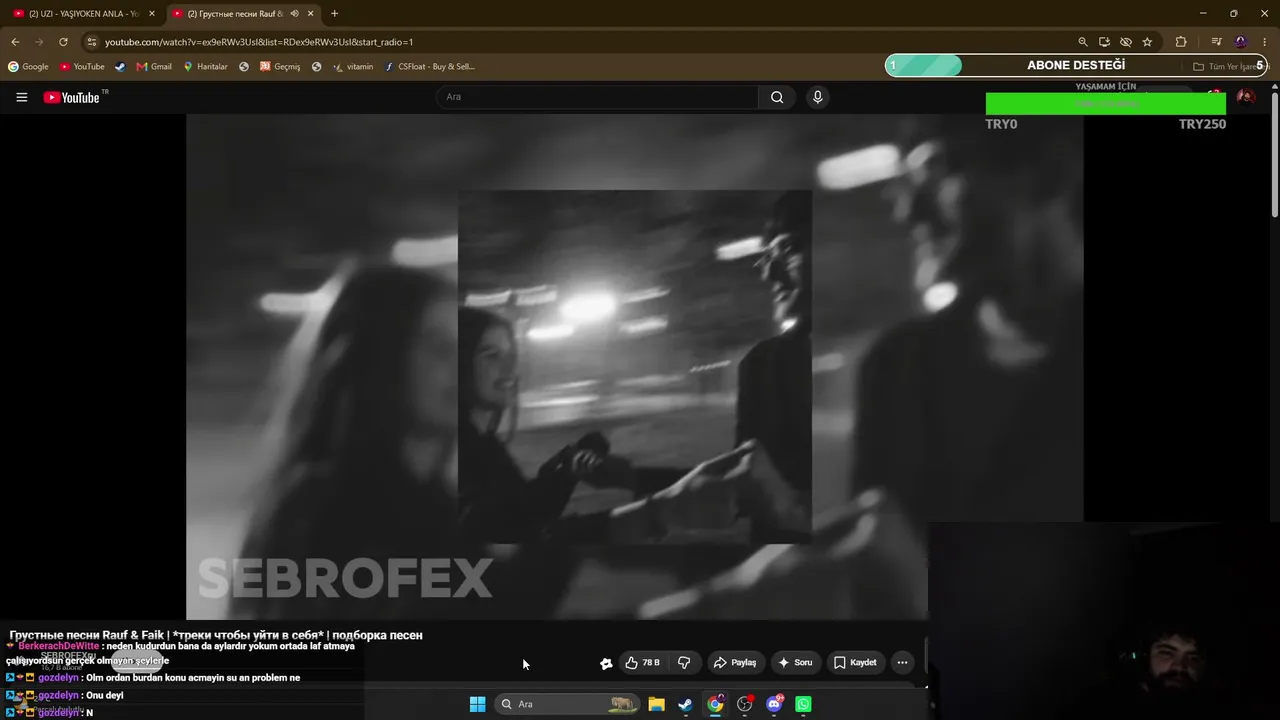
Task: Click the install app icon in address bar
Action: (x=1104, y=42)
